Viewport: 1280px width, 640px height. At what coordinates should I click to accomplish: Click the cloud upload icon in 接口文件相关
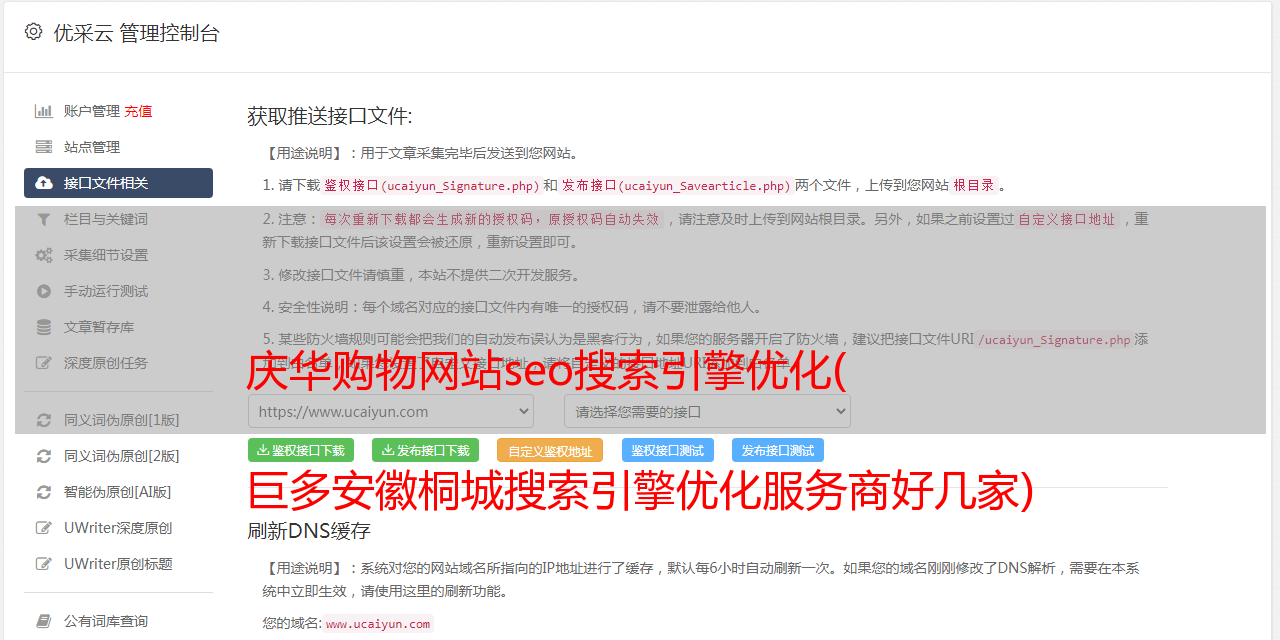pos(44,183)
